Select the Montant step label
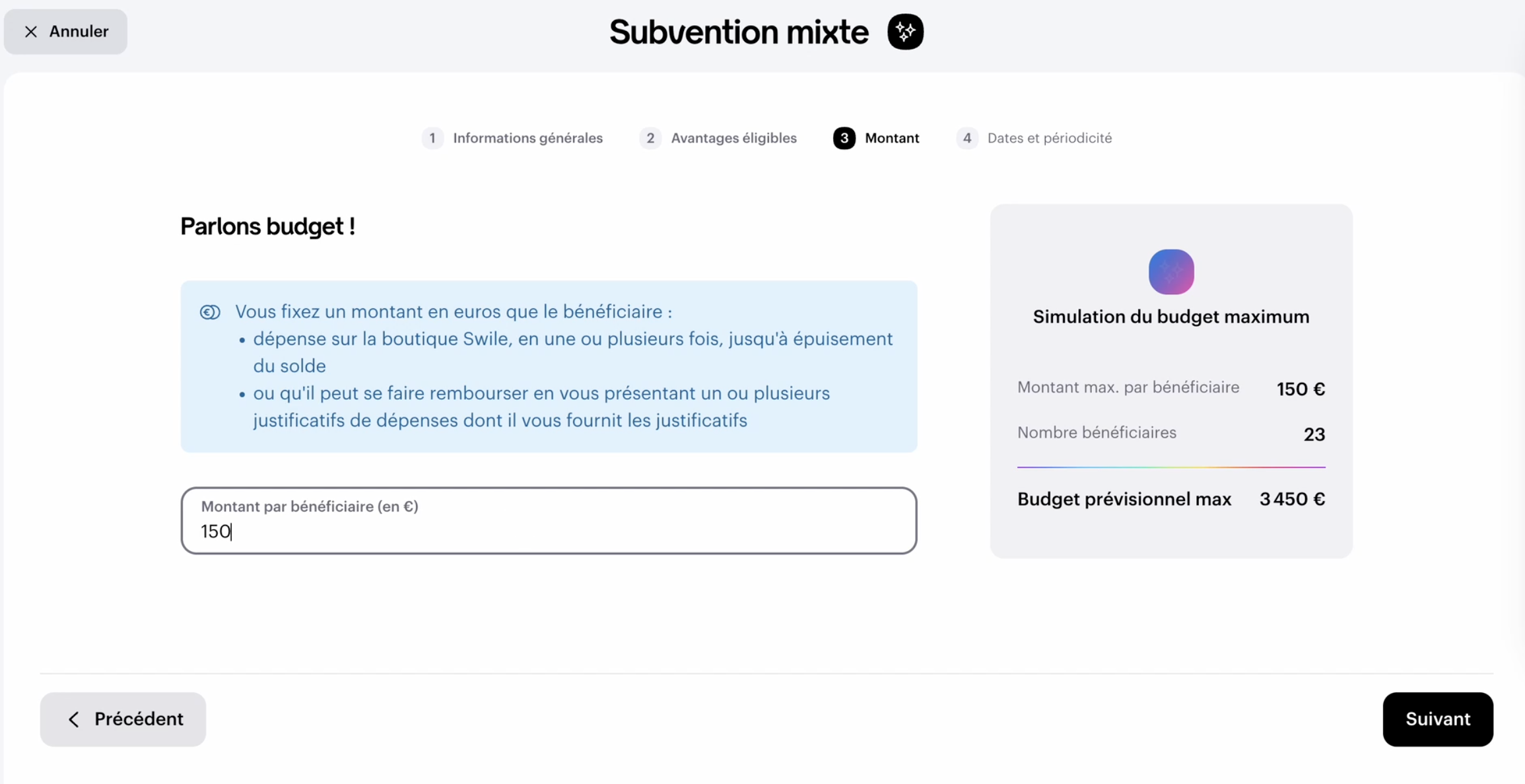The image size is (1525, 784). click(x=892, y=138)
